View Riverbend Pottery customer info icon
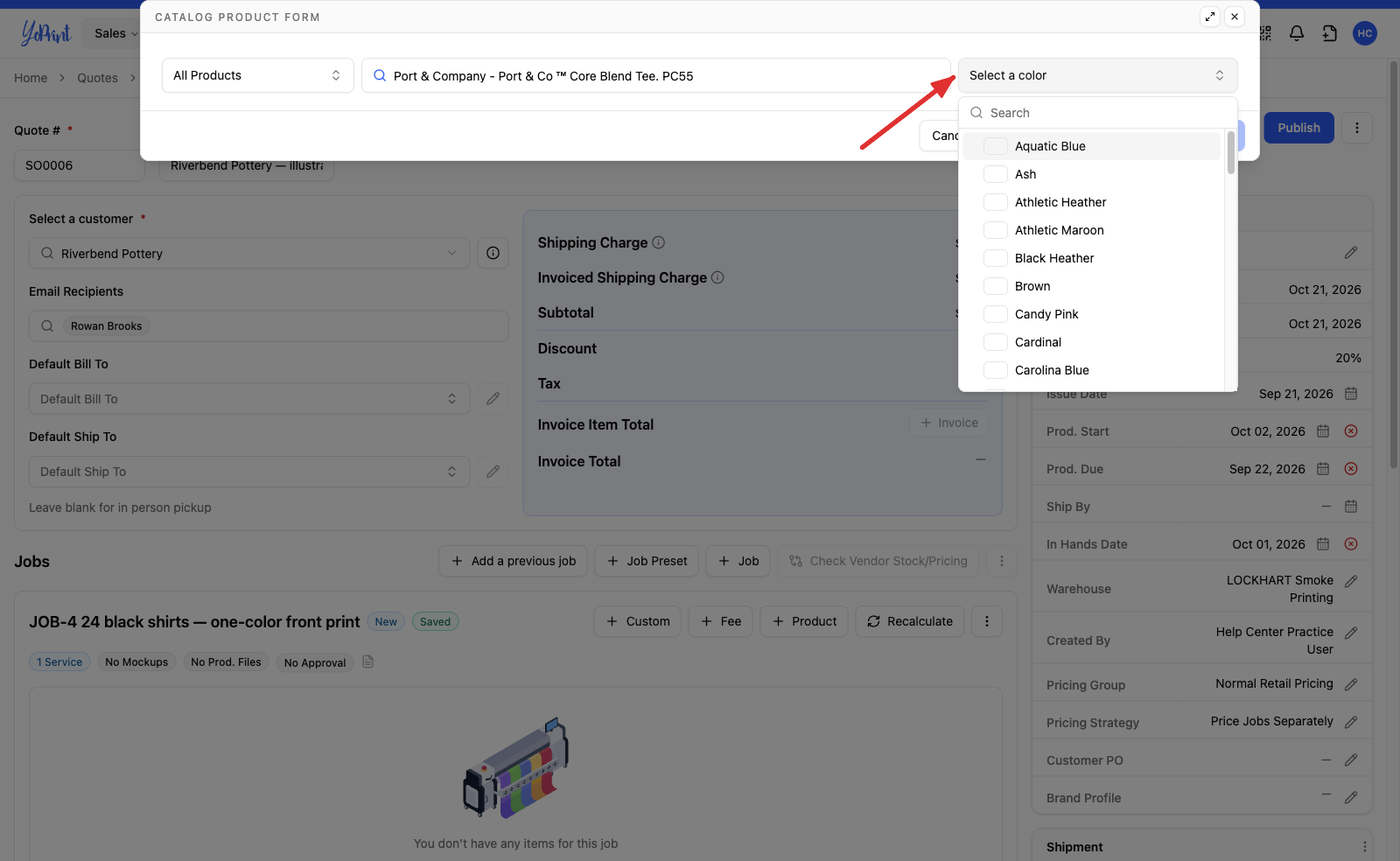The height and width of the screenshot is (861, 1400). pos(493,253)
